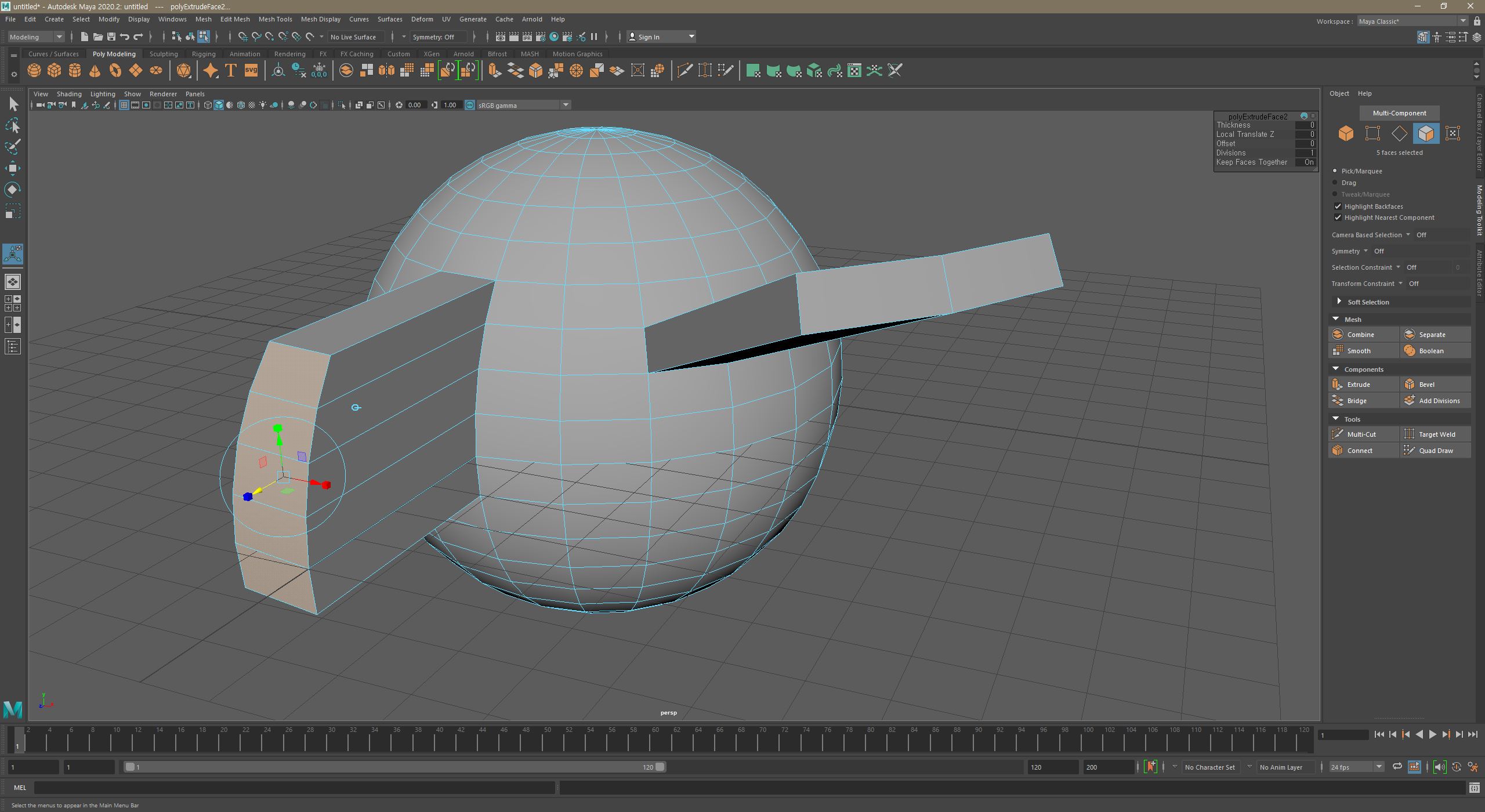The width and height of the screenshot is (1485, 812).
Task: Select face selection mode cube icon
Action: (x=1426, y=133)
